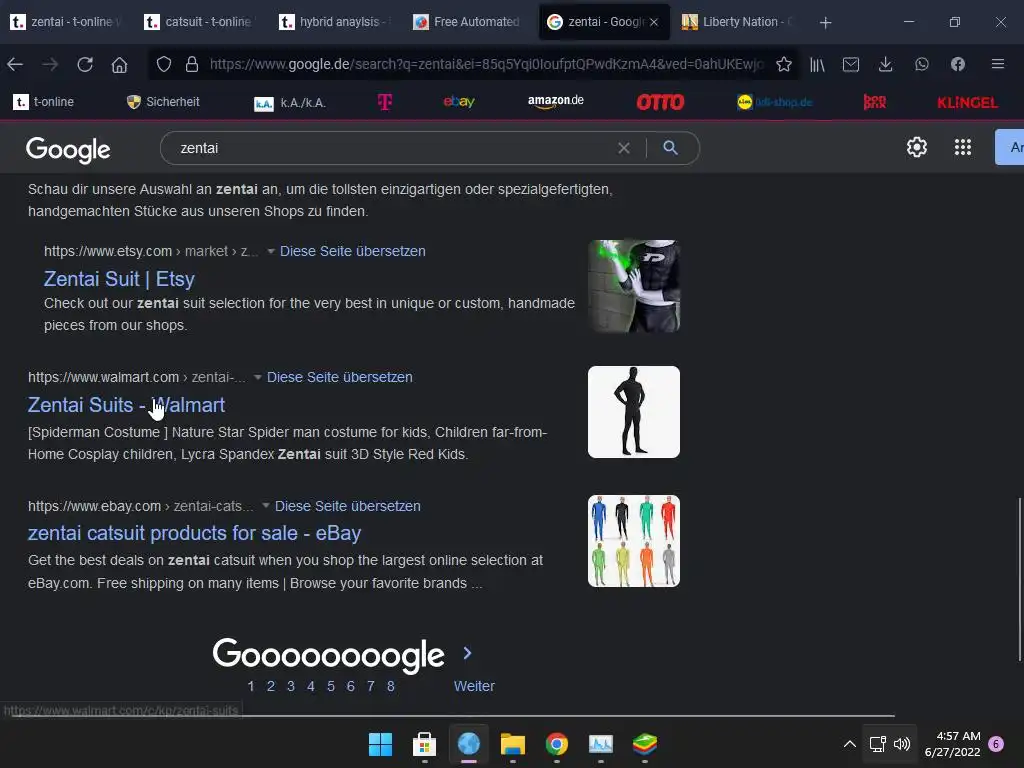Open the OTTO bookmark

(x=660, y=102)
